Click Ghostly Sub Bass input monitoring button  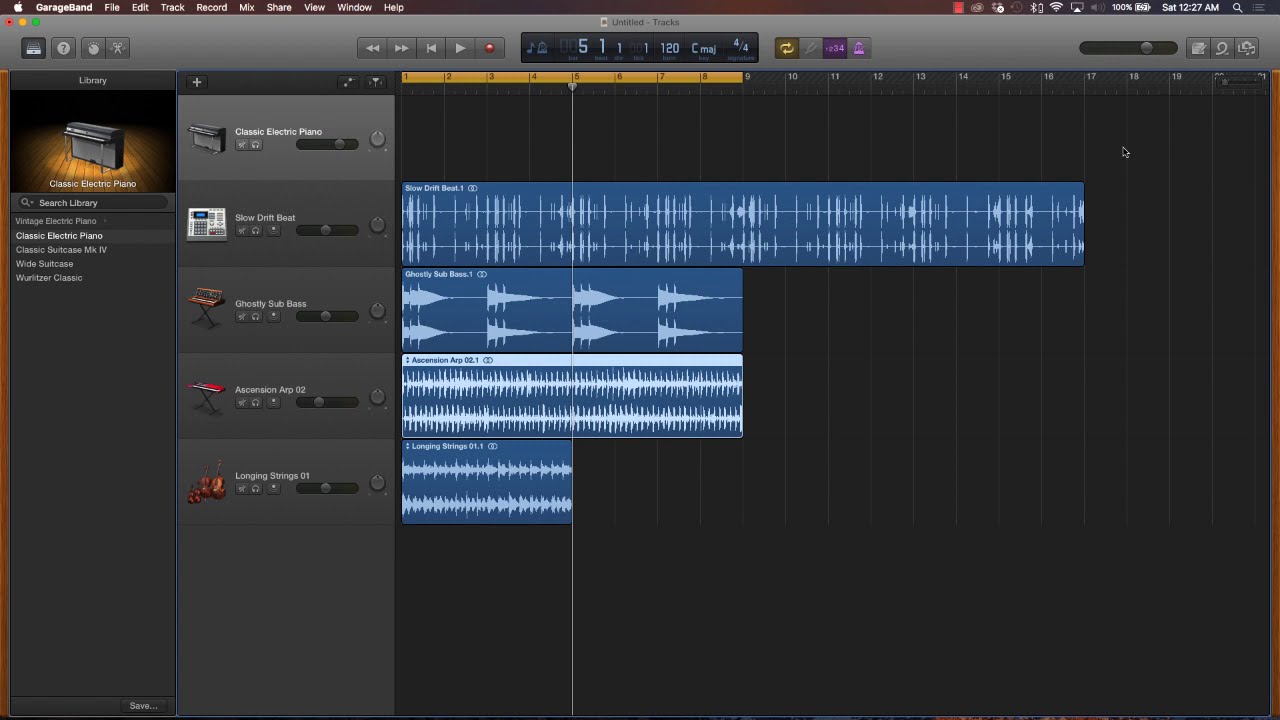click(273, 317)
